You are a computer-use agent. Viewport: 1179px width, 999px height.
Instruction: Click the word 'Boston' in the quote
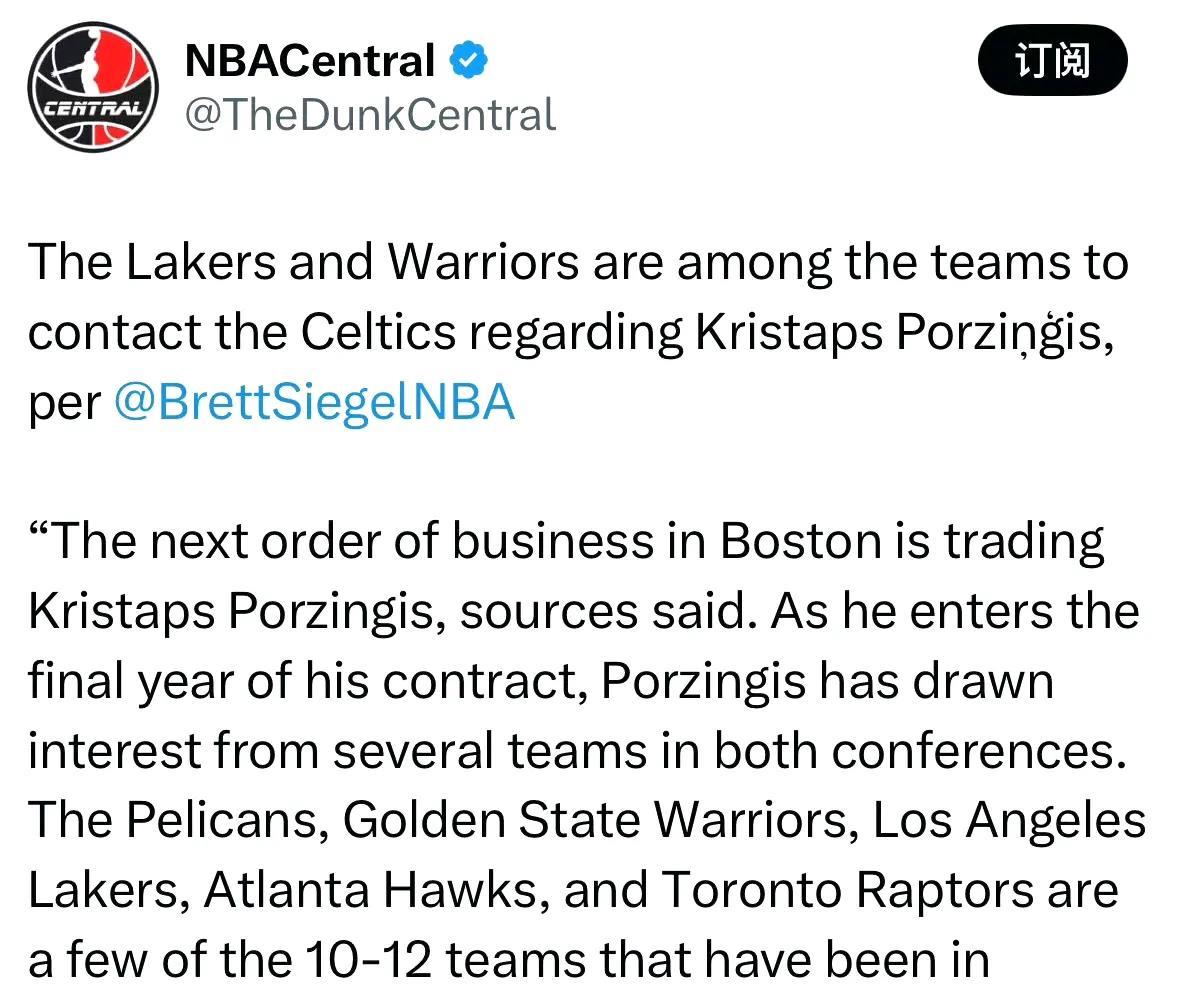coord(801,540)
